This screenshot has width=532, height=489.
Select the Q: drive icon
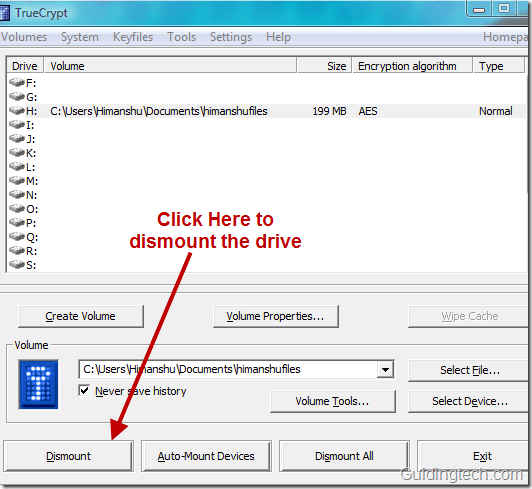pos(17,237)
